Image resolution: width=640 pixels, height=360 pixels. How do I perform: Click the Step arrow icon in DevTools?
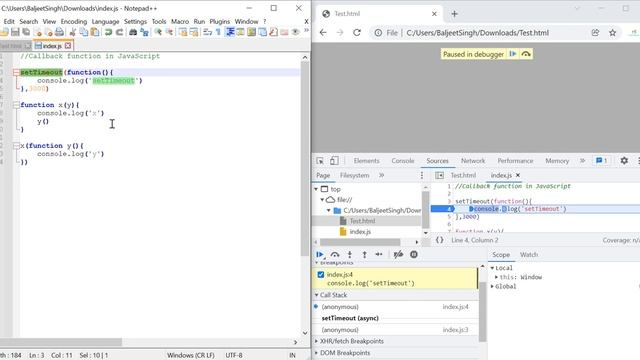pyautogui.click(x=379, y=254)
